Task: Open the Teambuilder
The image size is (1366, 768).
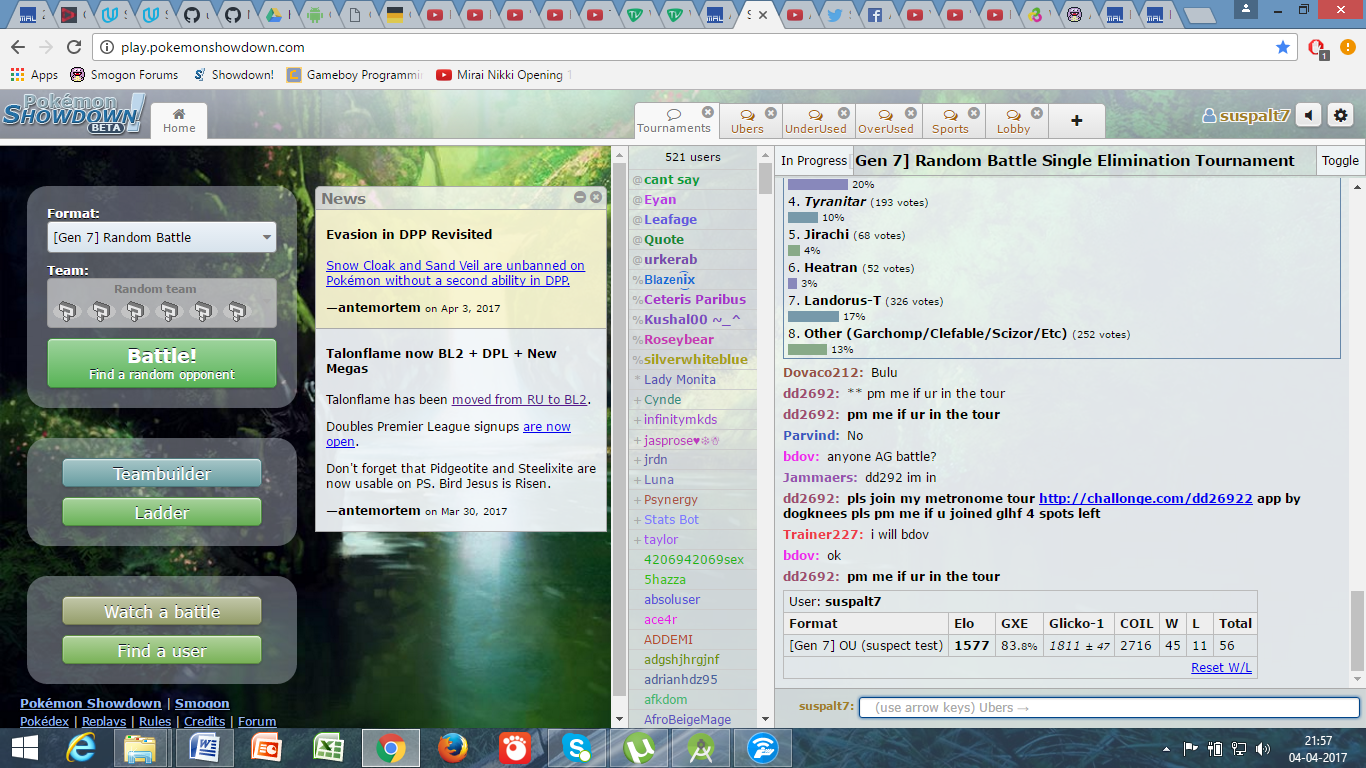Action: (x=162, y=474)
